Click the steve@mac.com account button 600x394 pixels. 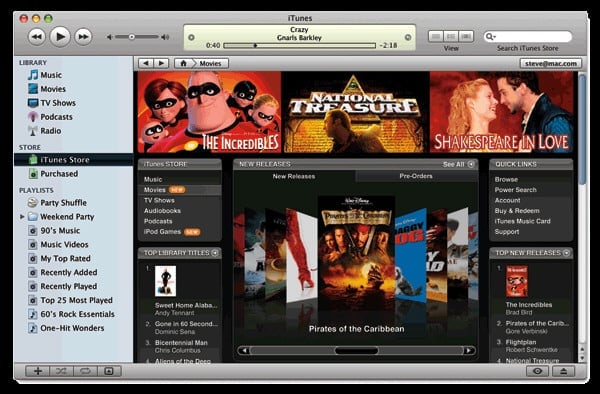pyautogui.click(x=551, y=63)
